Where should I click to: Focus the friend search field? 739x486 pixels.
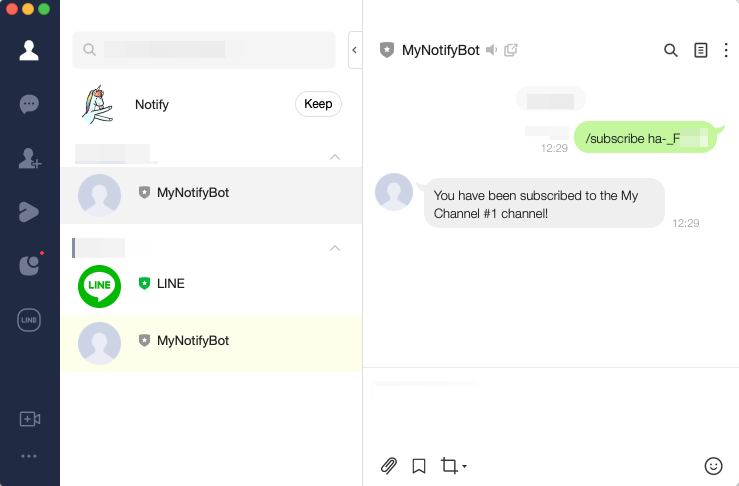[204, 50]
